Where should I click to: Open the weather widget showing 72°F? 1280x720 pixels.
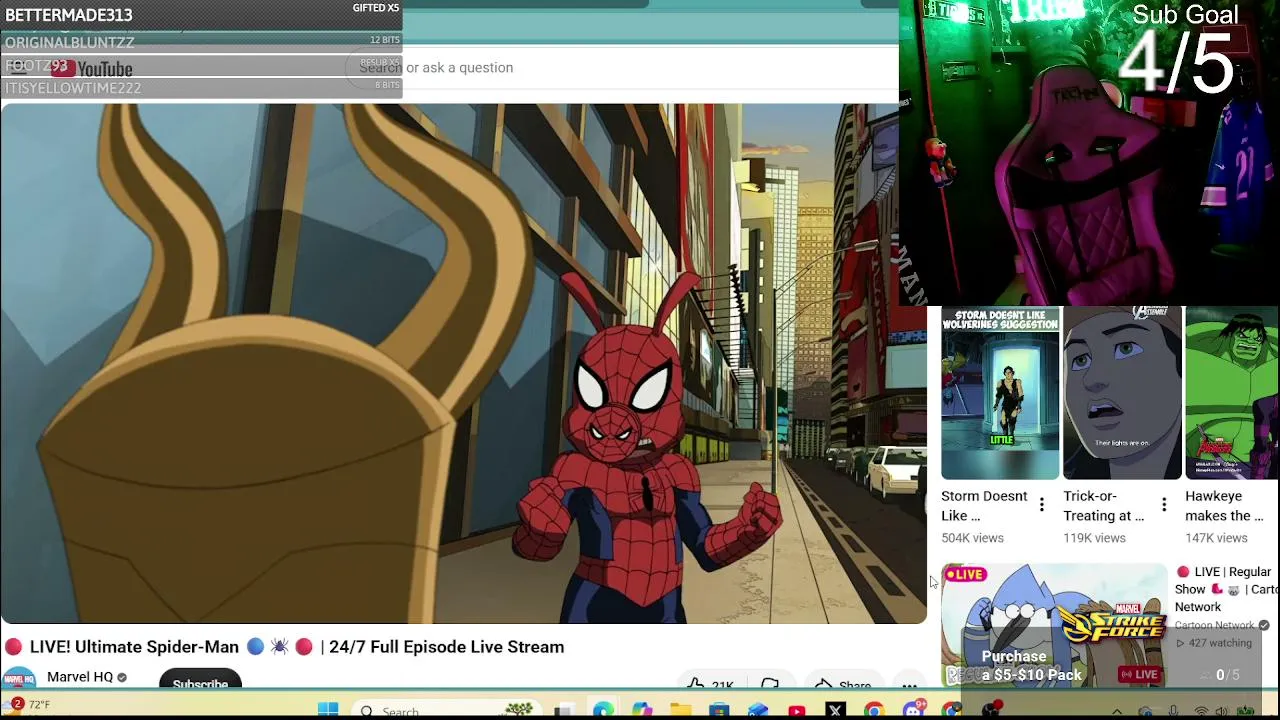(27, 706)
